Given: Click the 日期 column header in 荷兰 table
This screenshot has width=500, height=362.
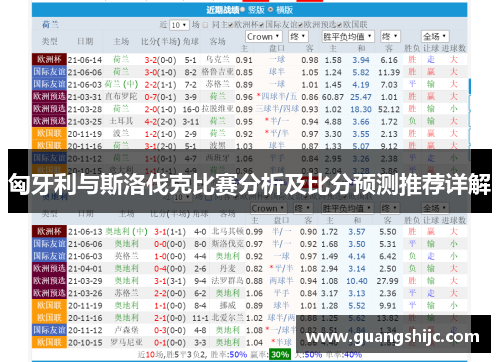Looking at the screenshot, I should [x=85, y=42].
